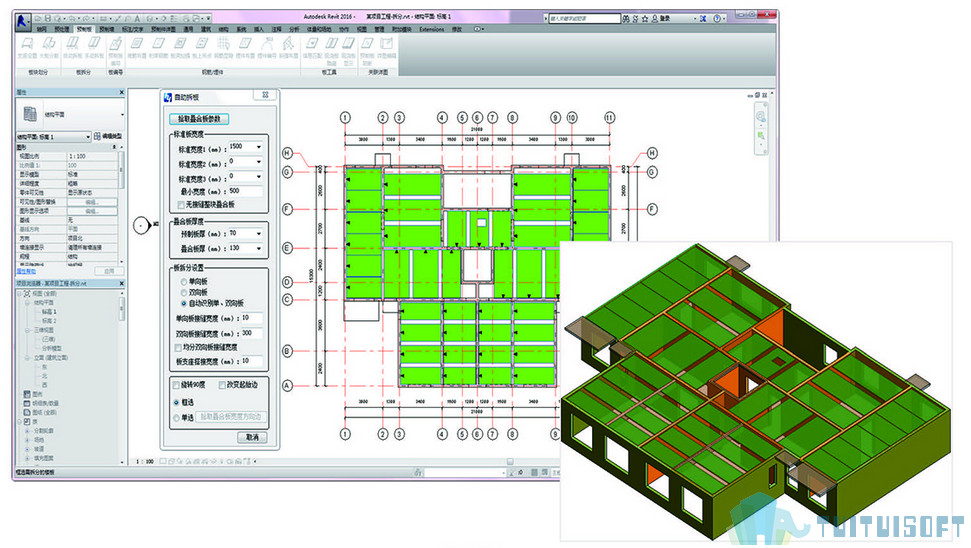Click the first ribbon icon in 板块划分 panel
The width and height of the screenshot is (971, 548).
[x=27, y=44]
